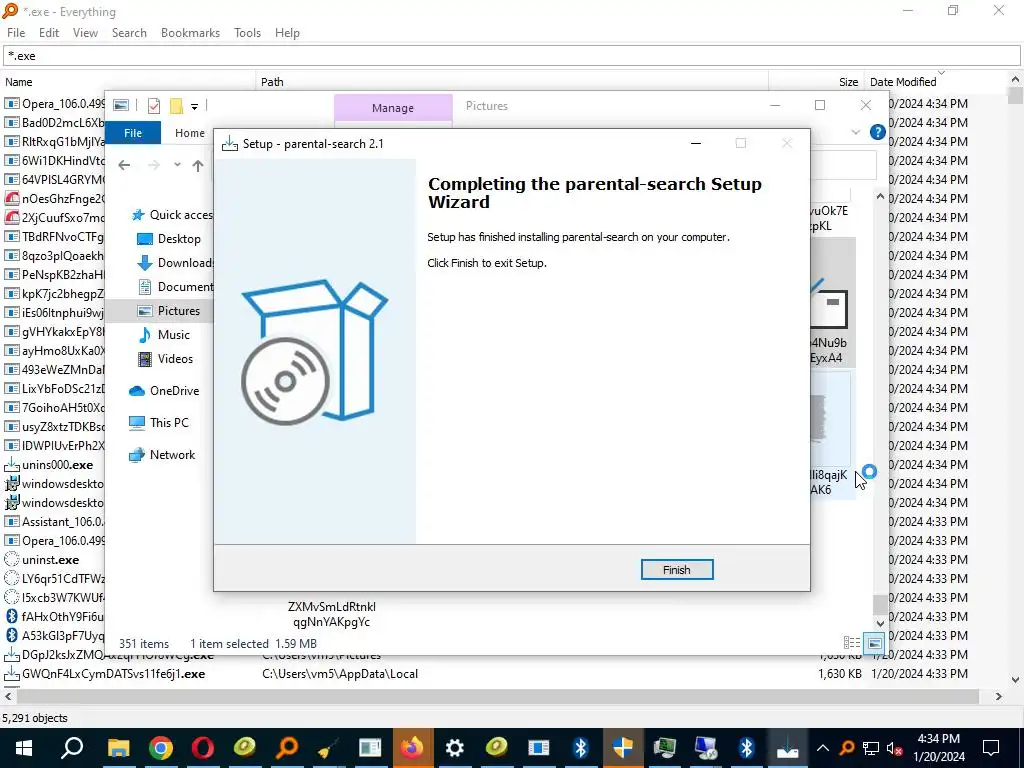Open Firefox from the taskbar

pos(412,748)
